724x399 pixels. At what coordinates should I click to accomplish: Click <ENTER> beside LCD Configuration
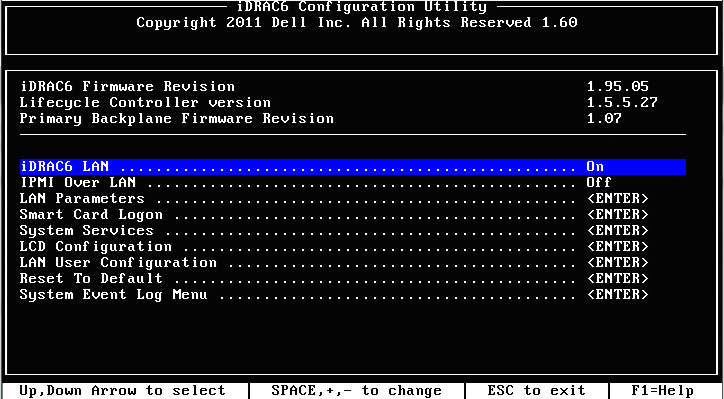618,247
